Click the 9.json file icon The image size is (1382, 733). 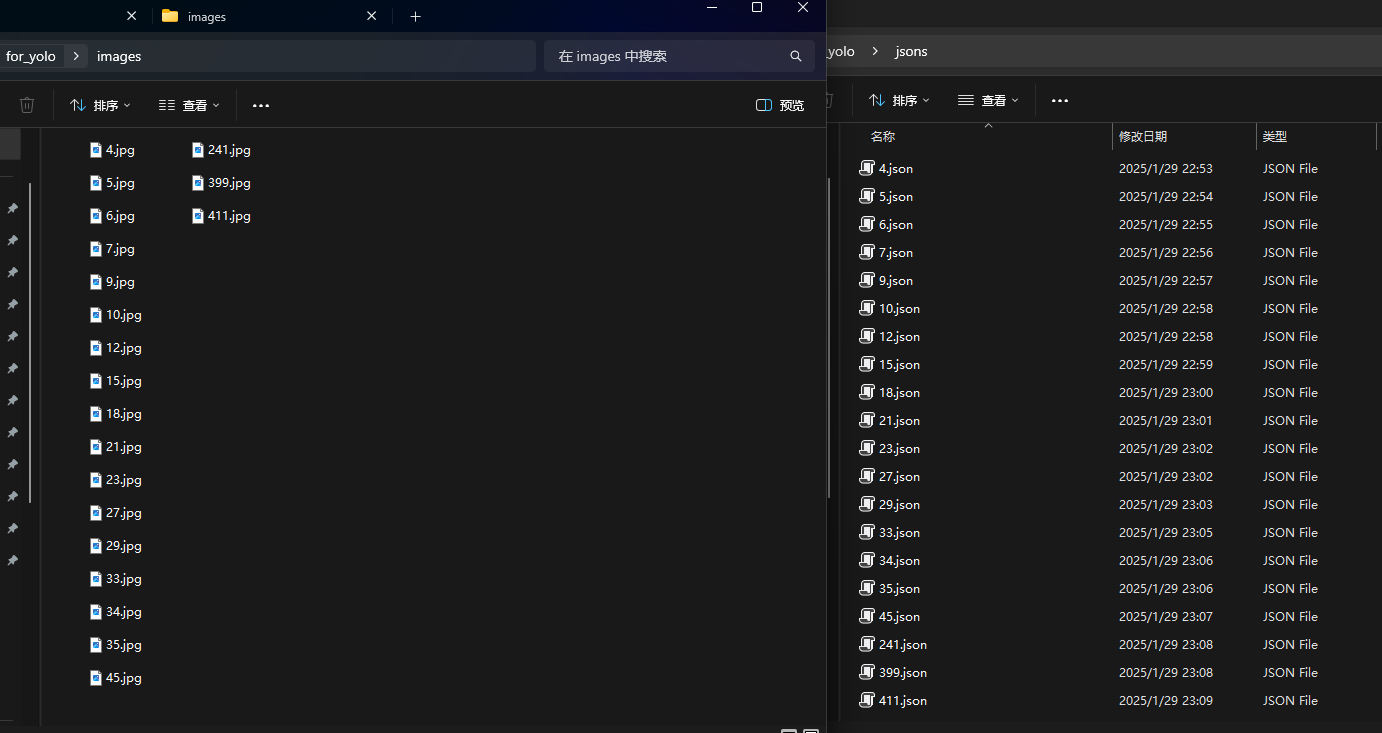867,280
